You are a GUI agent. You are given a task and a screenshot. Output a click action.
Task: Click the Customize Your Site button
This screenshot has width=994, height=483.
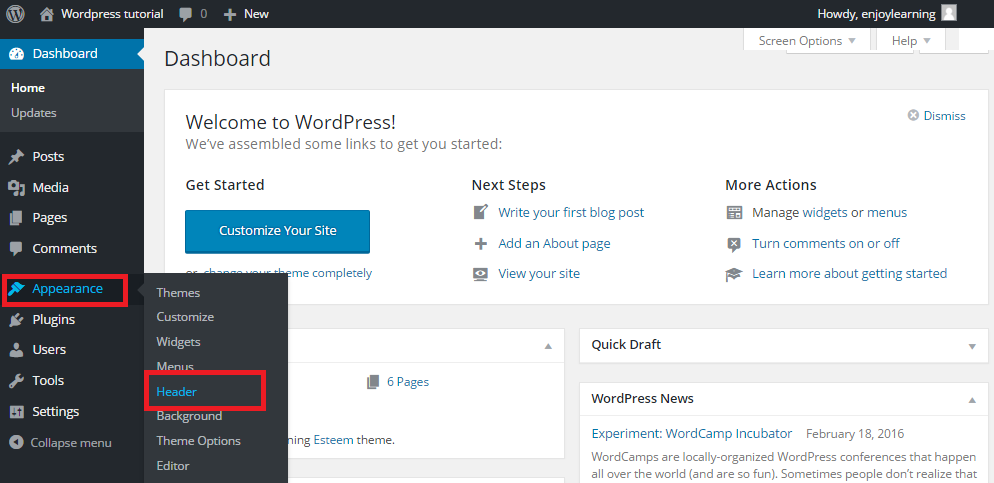pyautogui.click(x=278, y=231)
